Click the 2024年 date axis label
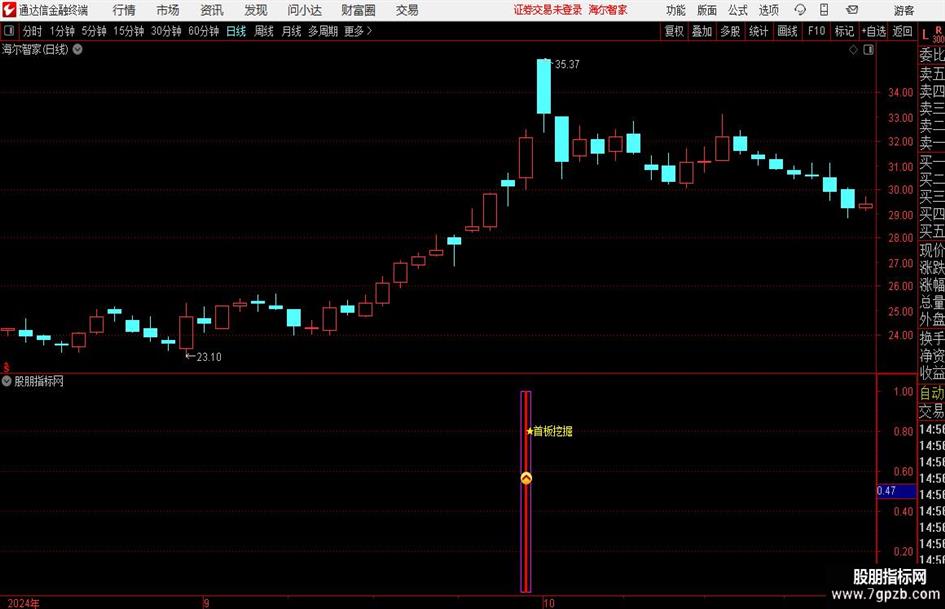The width and height of the screenshot is (945, 609). pyautogui.click(x=24, y=603)
